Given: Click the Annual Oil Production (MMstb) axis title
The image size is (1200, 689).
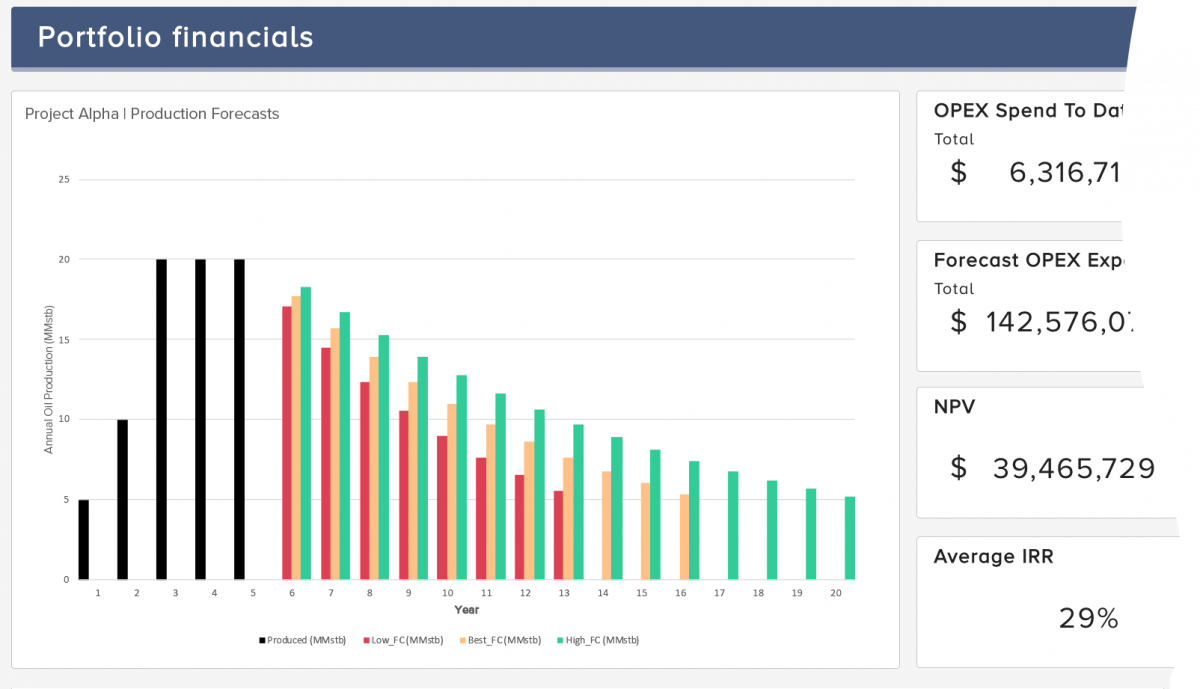Looking at the screenshot, I should [x=48, y=380].
